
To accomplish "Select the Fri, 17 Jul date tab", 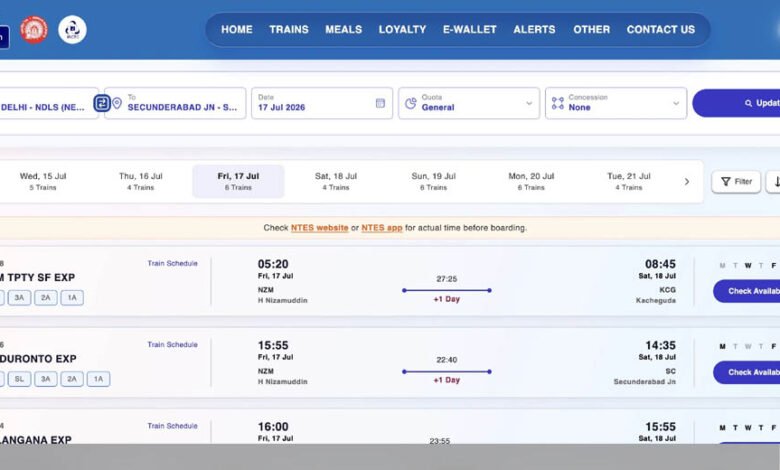I will (x=238, y=182).
